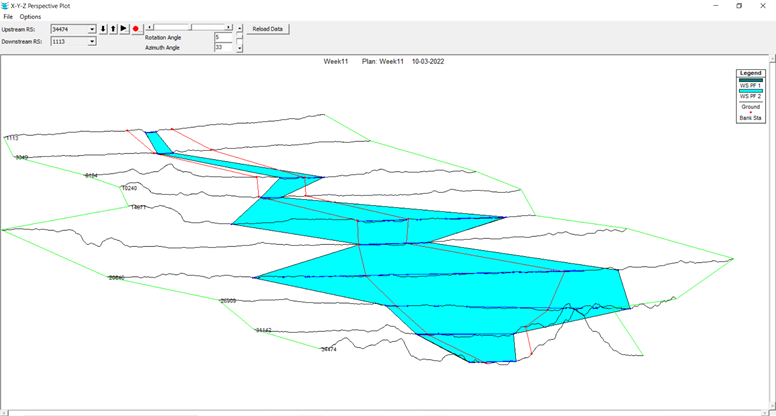
Task: Click the Reload Data button
Action: pyautogui.click(x=268, y=29)
